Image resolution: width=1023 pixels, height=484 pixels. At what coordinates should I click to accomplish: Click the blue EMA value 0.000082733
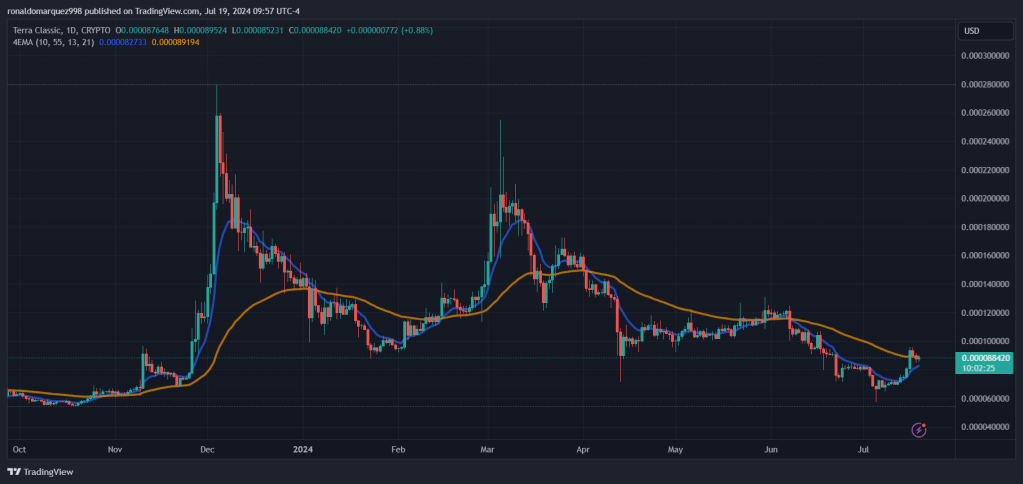tap(123, 42)
